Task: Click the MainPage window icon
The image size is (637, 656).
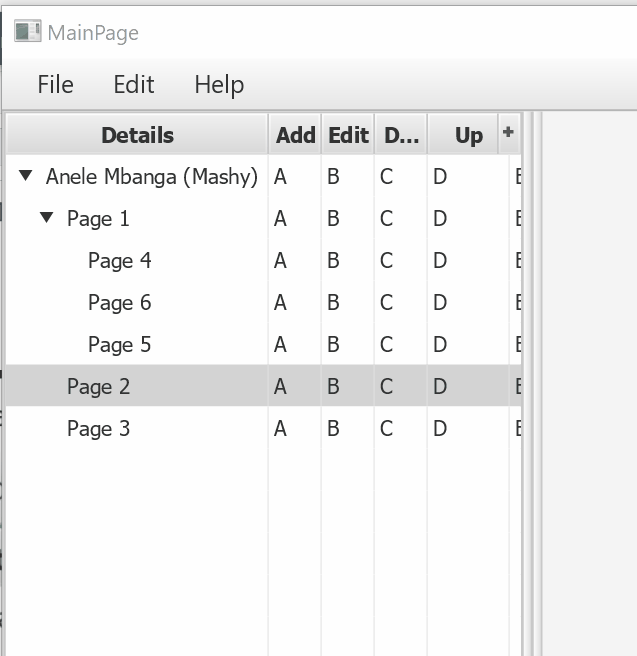Action: pyautogui.click(x=28, y=32)
